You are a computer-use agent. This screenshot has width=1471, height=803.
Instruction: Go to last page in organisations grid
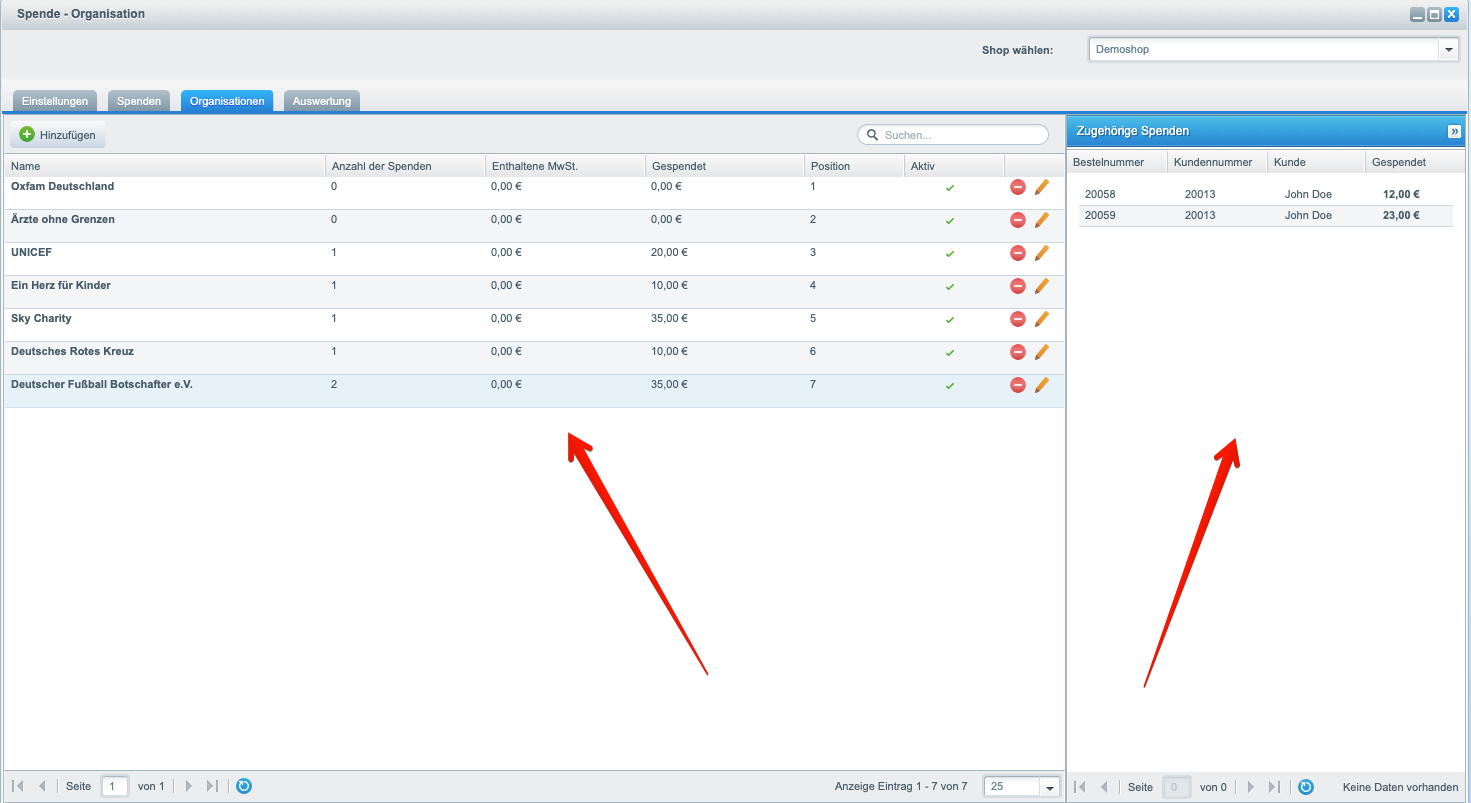click(x=212, y=786)
